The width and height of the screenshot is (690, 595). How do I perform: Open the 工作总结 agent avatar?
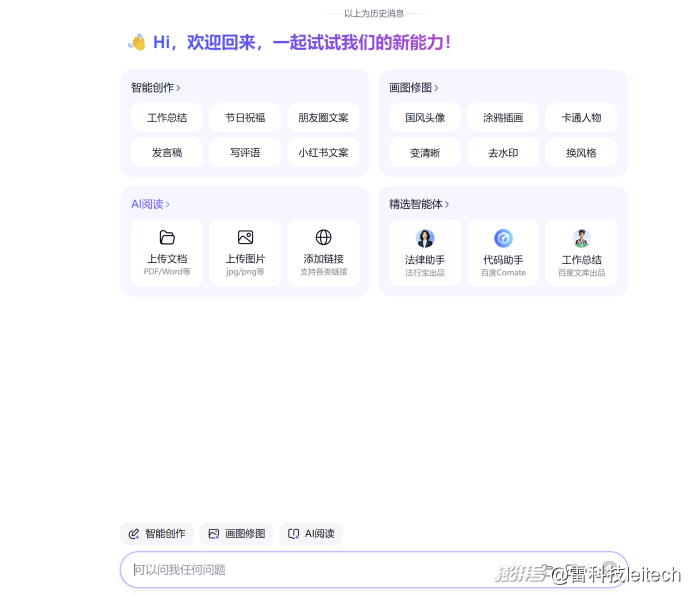click(581, 238)
